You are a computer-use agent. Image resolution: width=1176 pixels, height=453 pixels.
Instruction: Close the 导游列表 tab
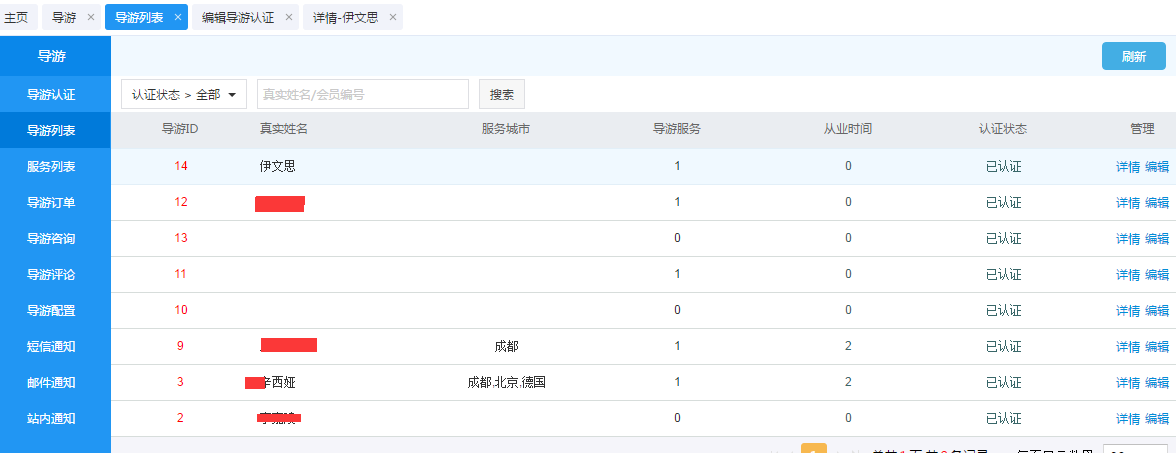pyautogui.click(x=178, y=18)
